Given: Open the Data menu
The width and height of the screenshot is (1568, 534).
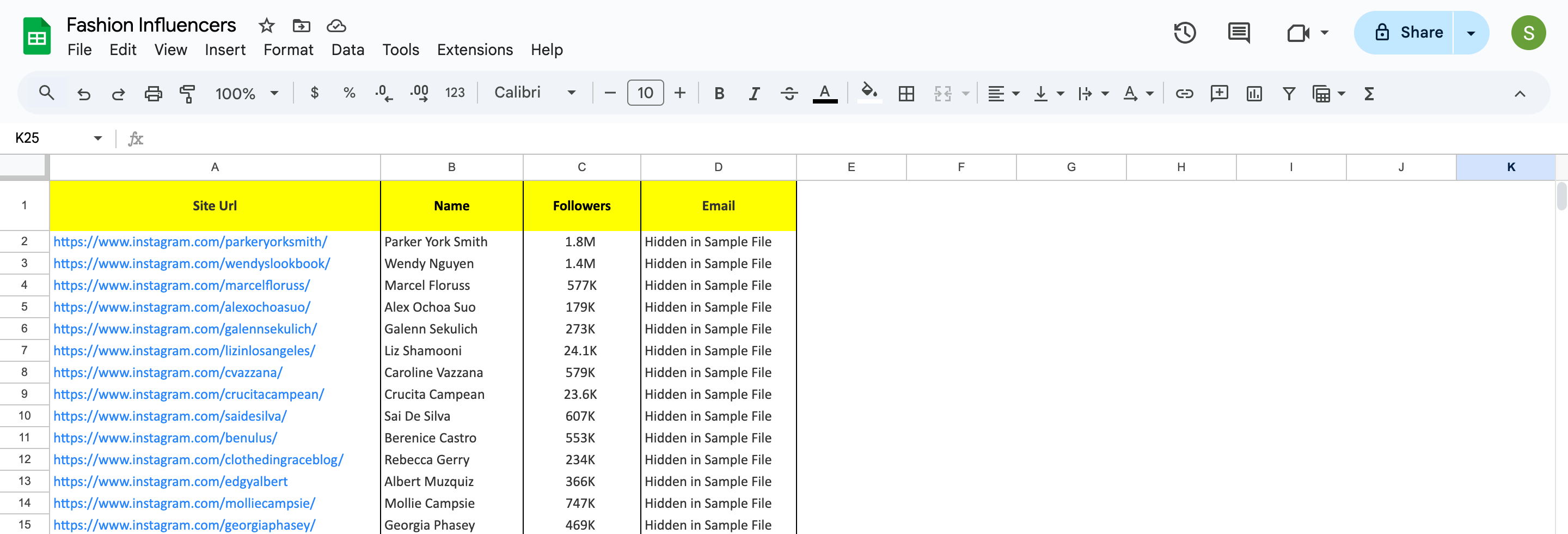Looking at the screenshot, I should [x=347, y=50].
